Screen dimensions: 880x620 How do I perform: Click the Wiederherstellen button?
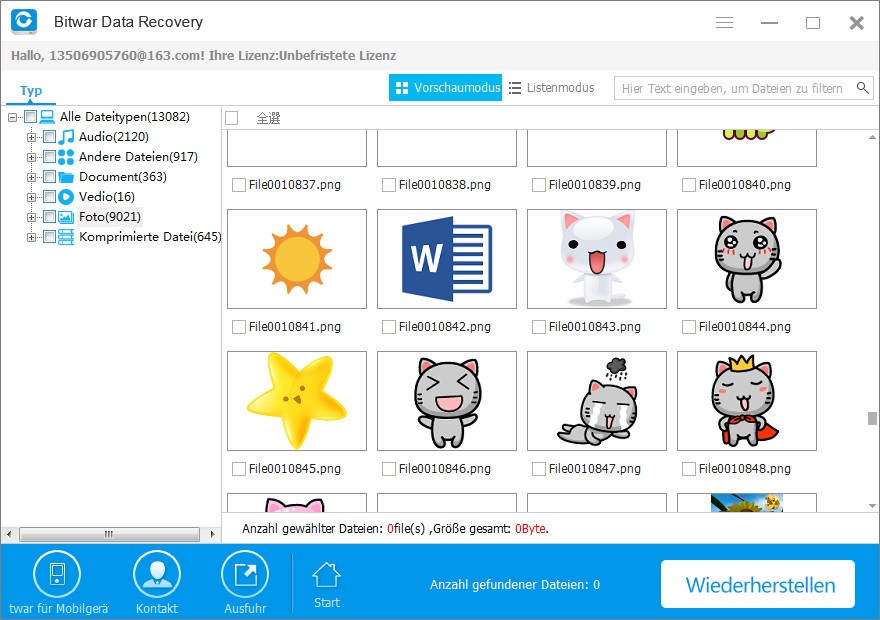pyautogui.click(x=758, y=584)
